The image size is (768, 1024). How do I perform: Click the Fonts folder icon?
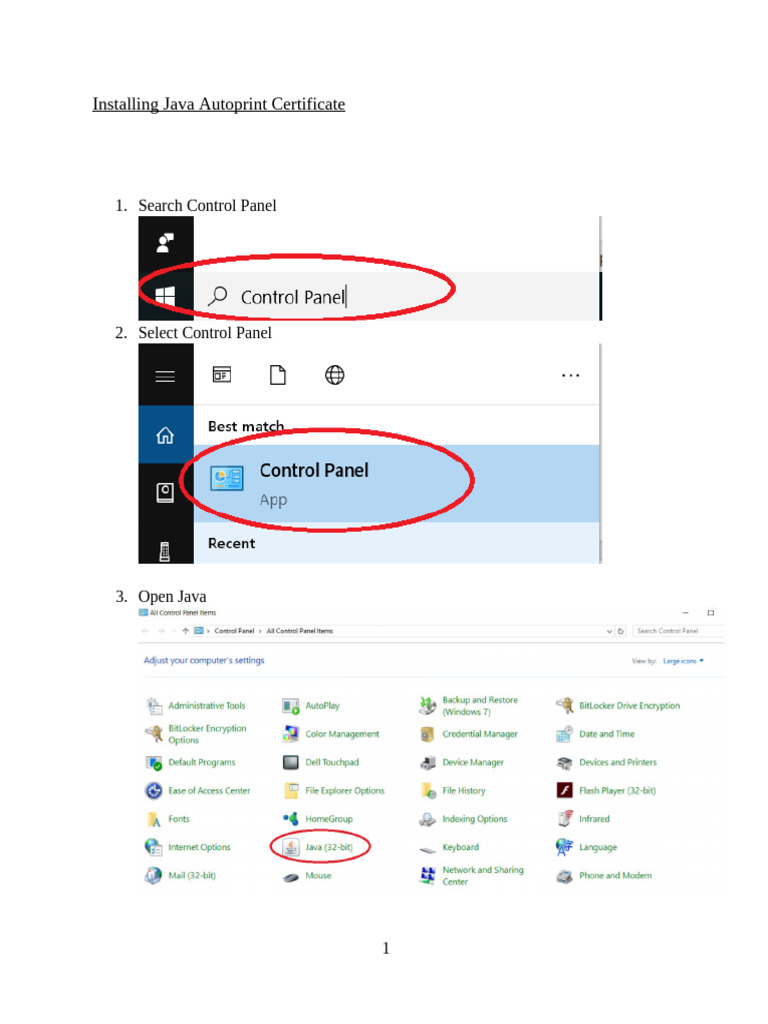click(x=153, y=819)
